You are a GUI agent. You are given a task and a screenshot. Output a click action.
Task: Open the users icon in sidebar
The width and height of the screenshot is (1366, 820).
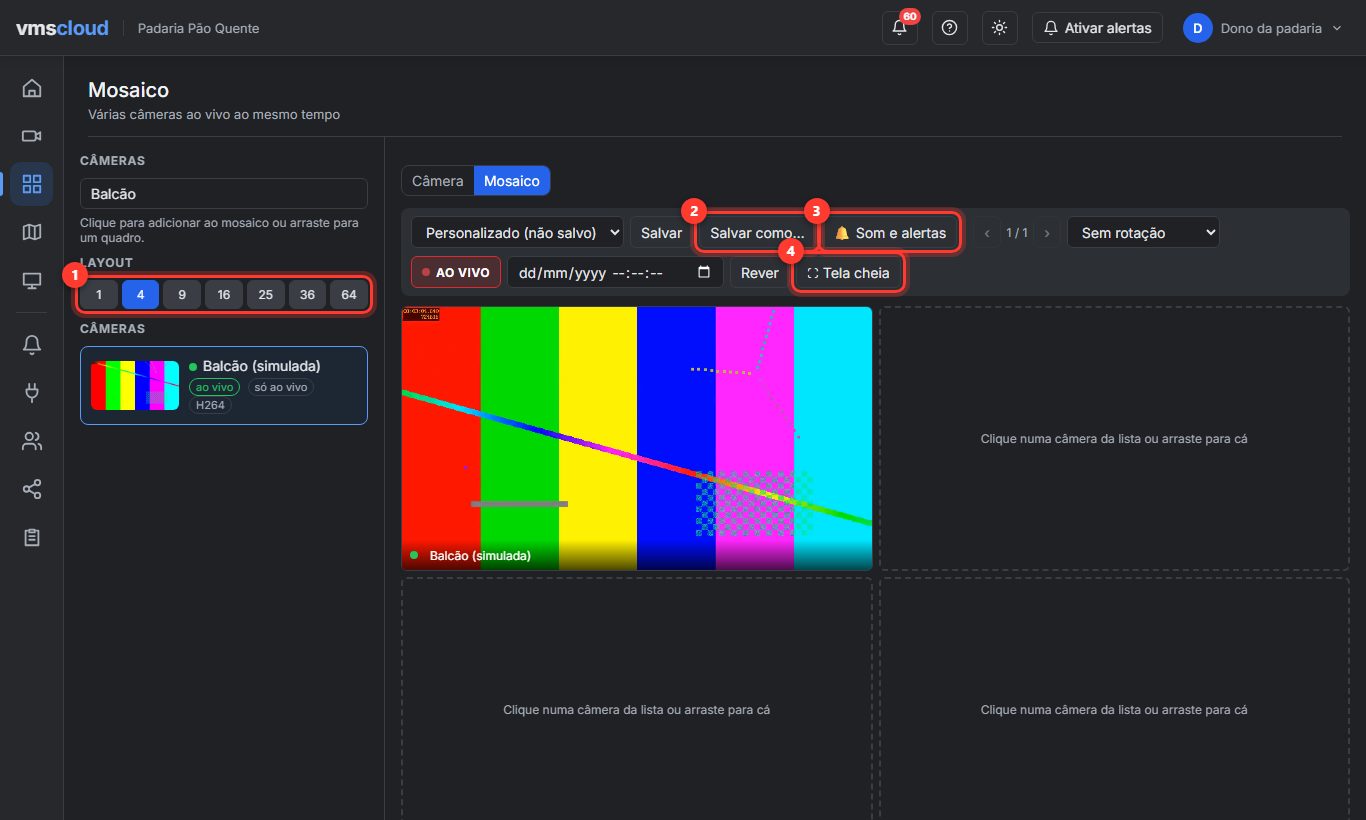click(x=32, y=441)
